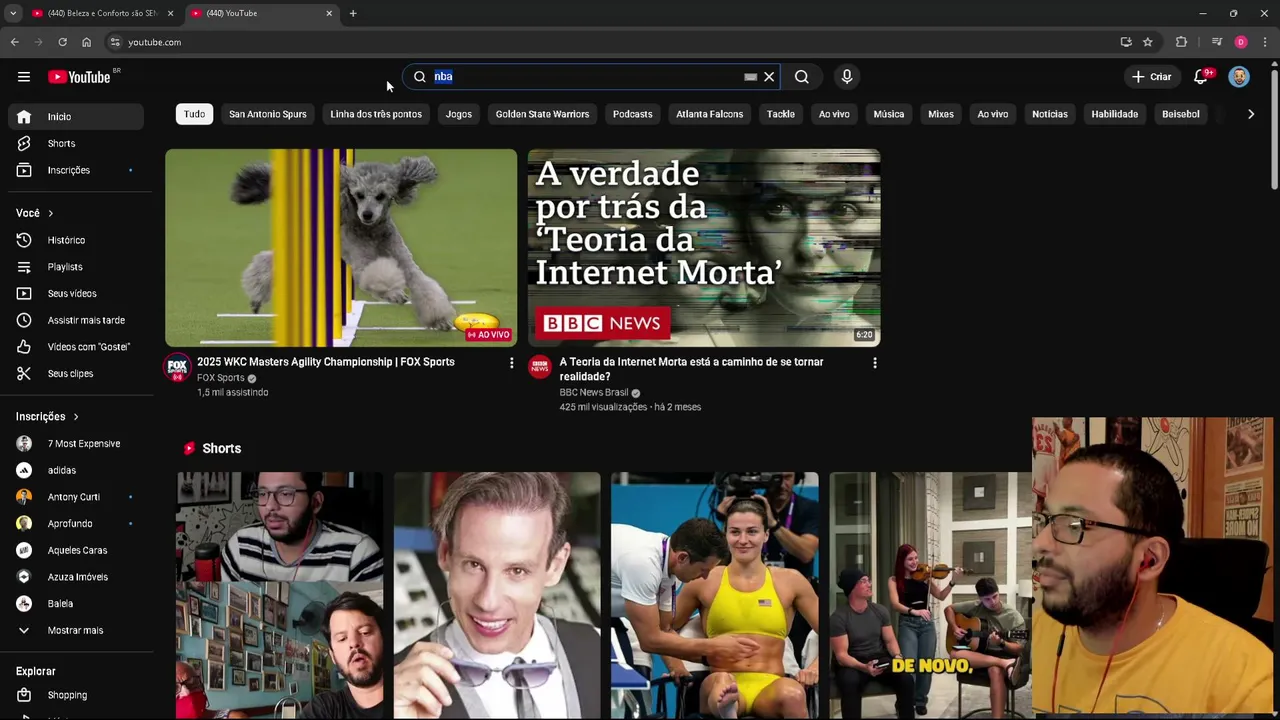Screen dimensions: 1280x720
Task: Click the FOX Sports channel avatar
Action: coord(178,367)
